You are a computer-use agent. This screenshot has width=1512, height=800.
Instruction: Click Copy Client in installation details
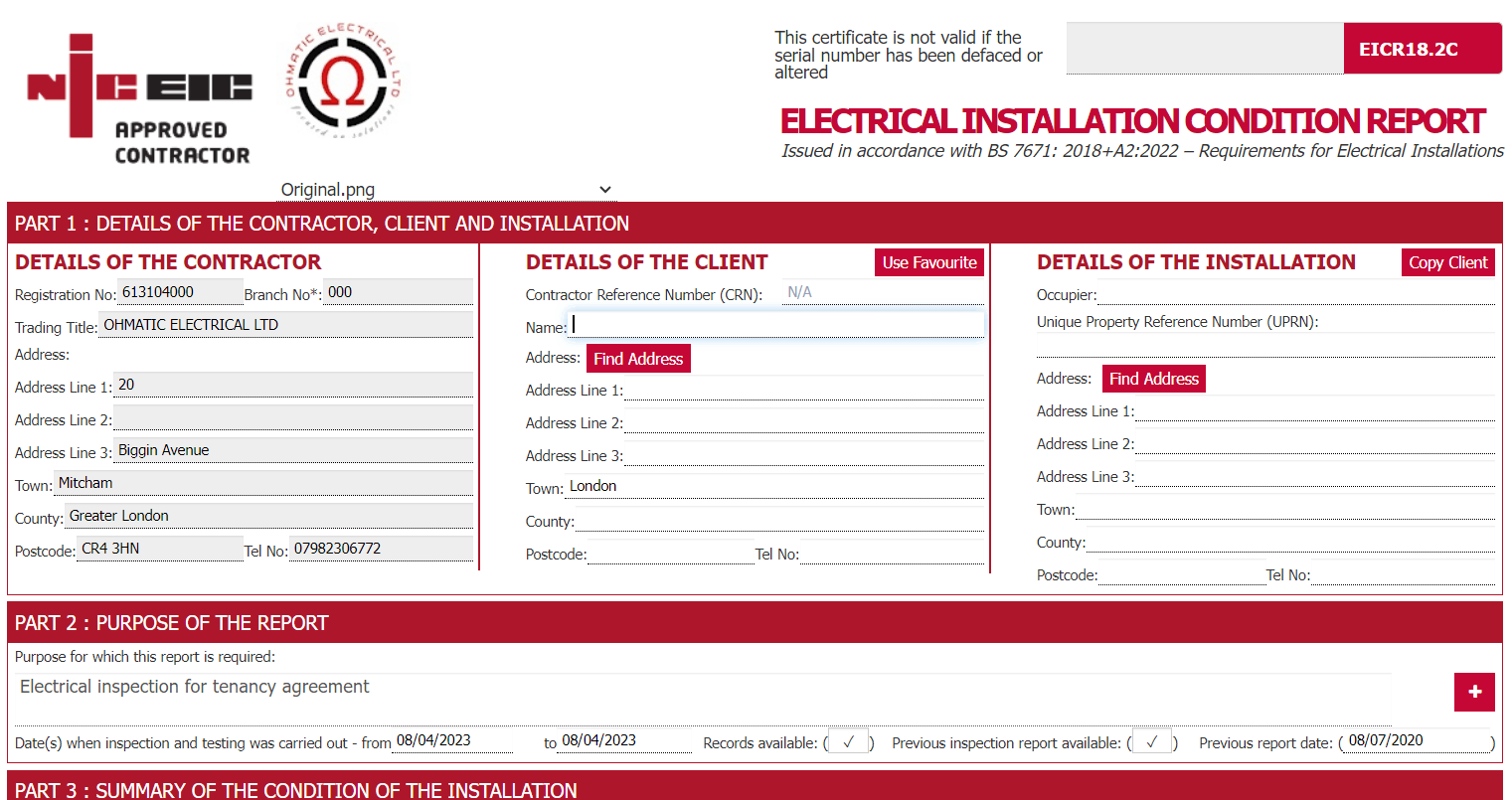click(1447, 262)
